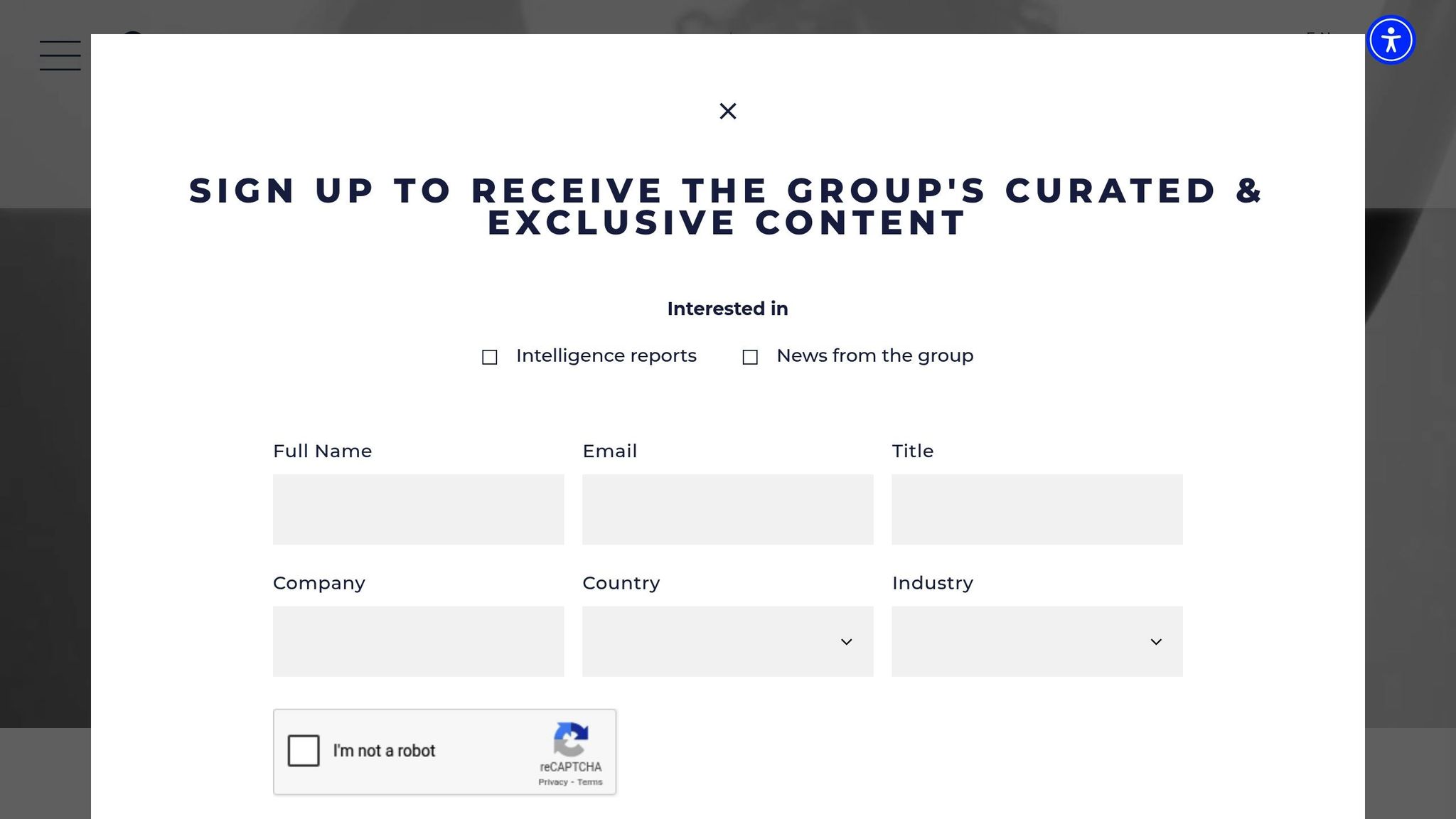Screen dimensions: 1456x819
Task: Click inside the Email field
Action: click(727, 509)
